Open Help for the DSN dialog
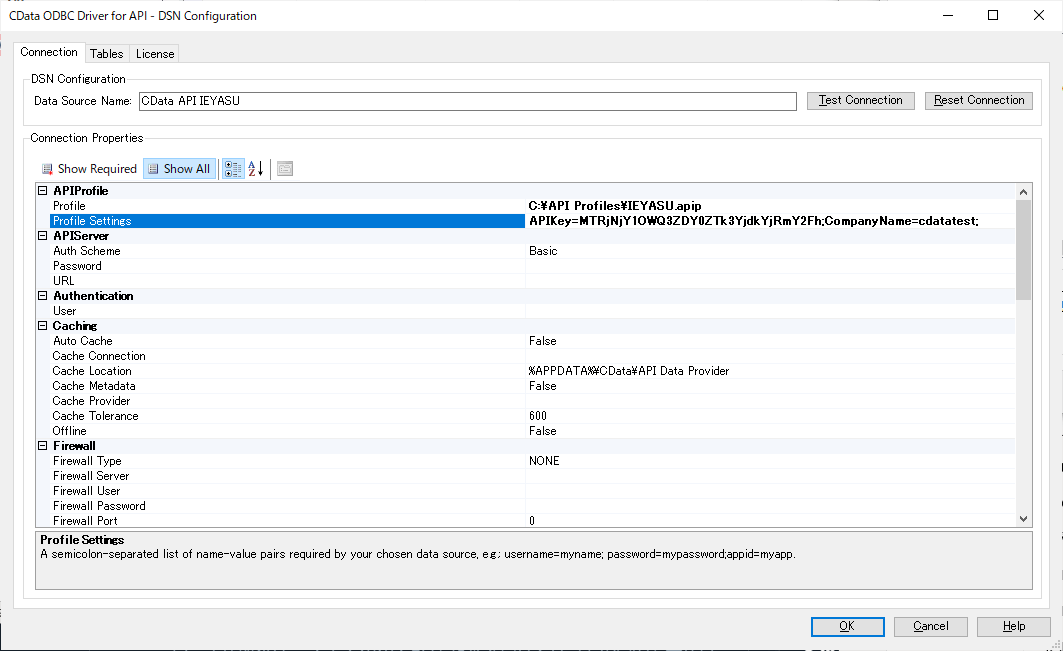Image resolution: width=1063 pixels, height=651 pixels. (x=1013, y=626)
